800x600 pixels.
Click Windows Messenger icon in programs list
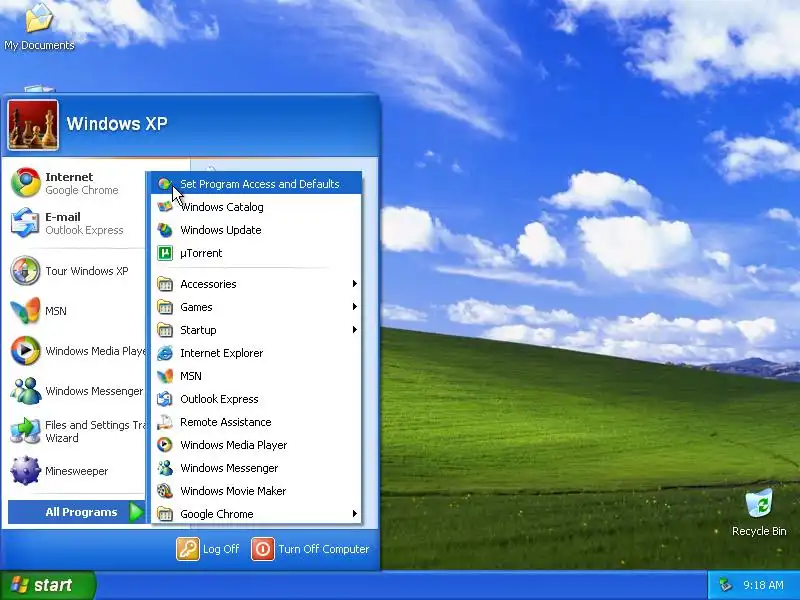[x=165, y=468]
